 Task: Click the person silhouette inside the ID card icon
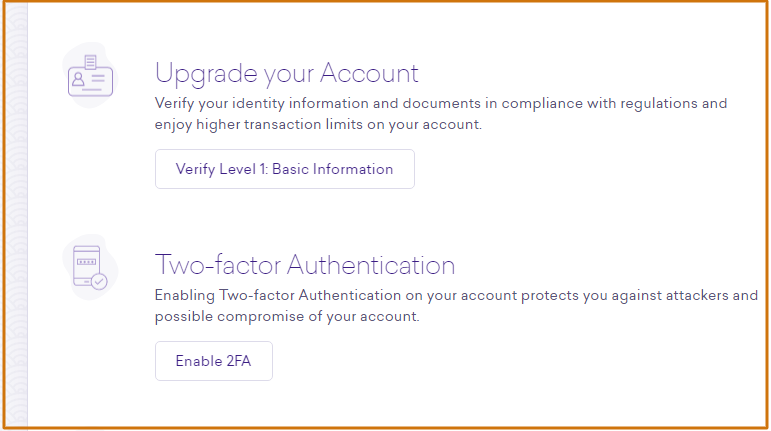[x=78, y=79]
